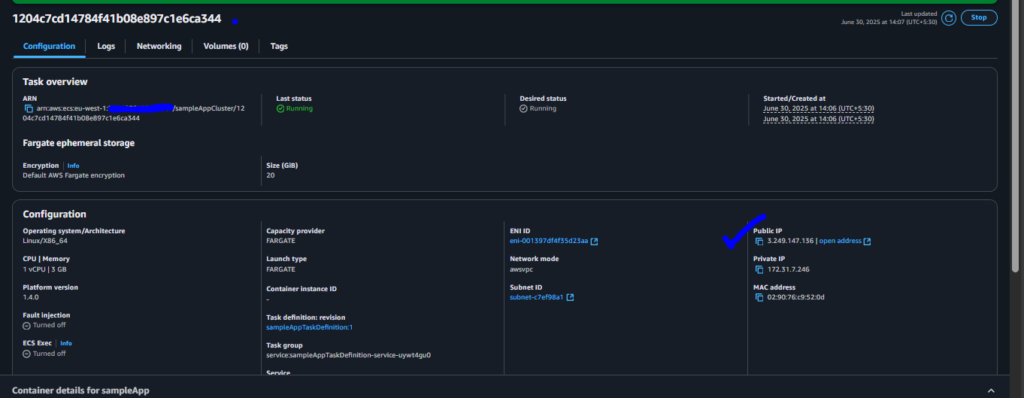Click Info link next to ECS Exec
Screen dimensions: 1024x398
pyautogui.click(x=66, y=343)
